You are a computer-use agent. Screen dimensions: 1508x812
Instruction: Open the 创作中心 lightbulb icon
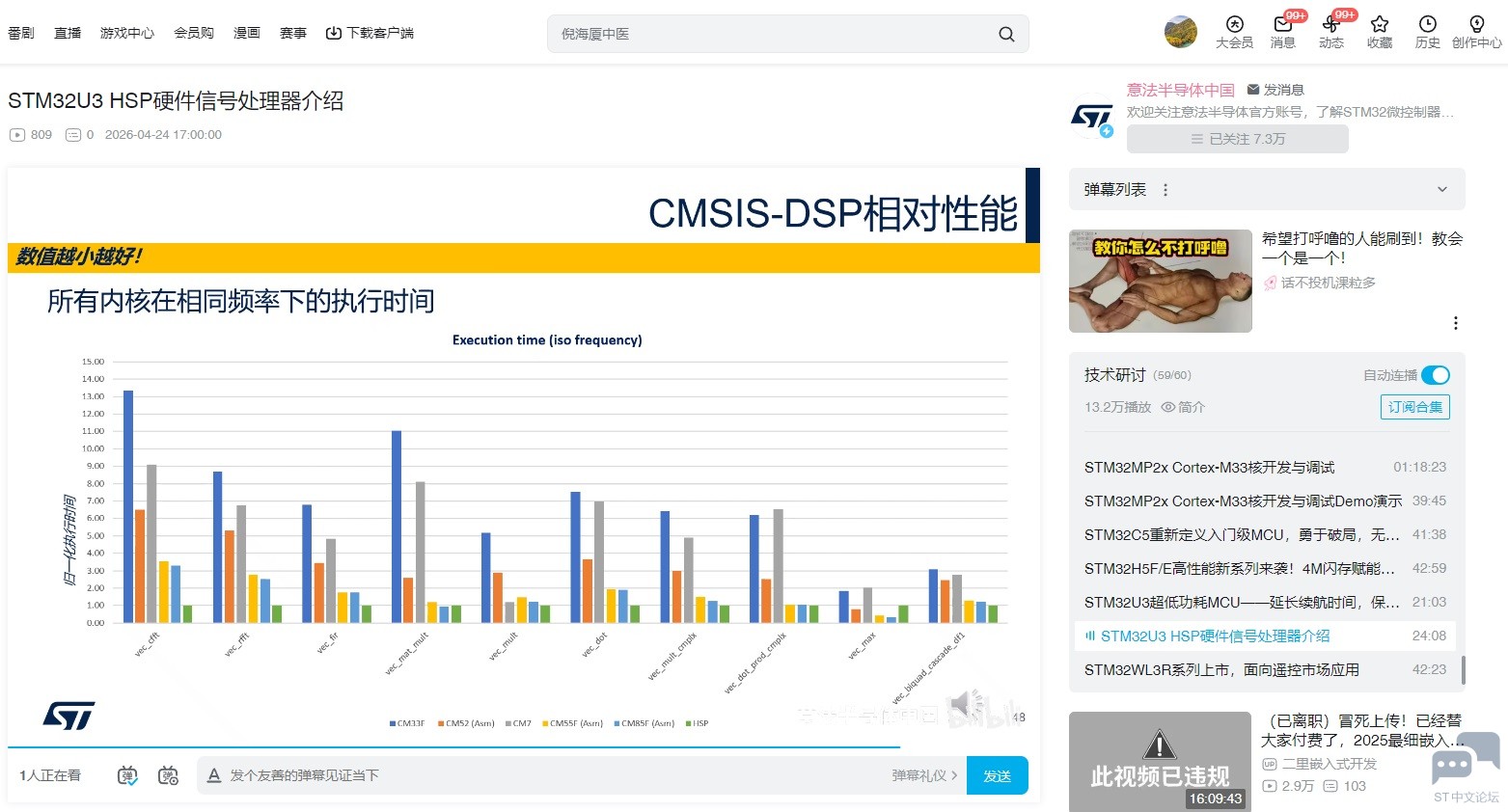1477,24
